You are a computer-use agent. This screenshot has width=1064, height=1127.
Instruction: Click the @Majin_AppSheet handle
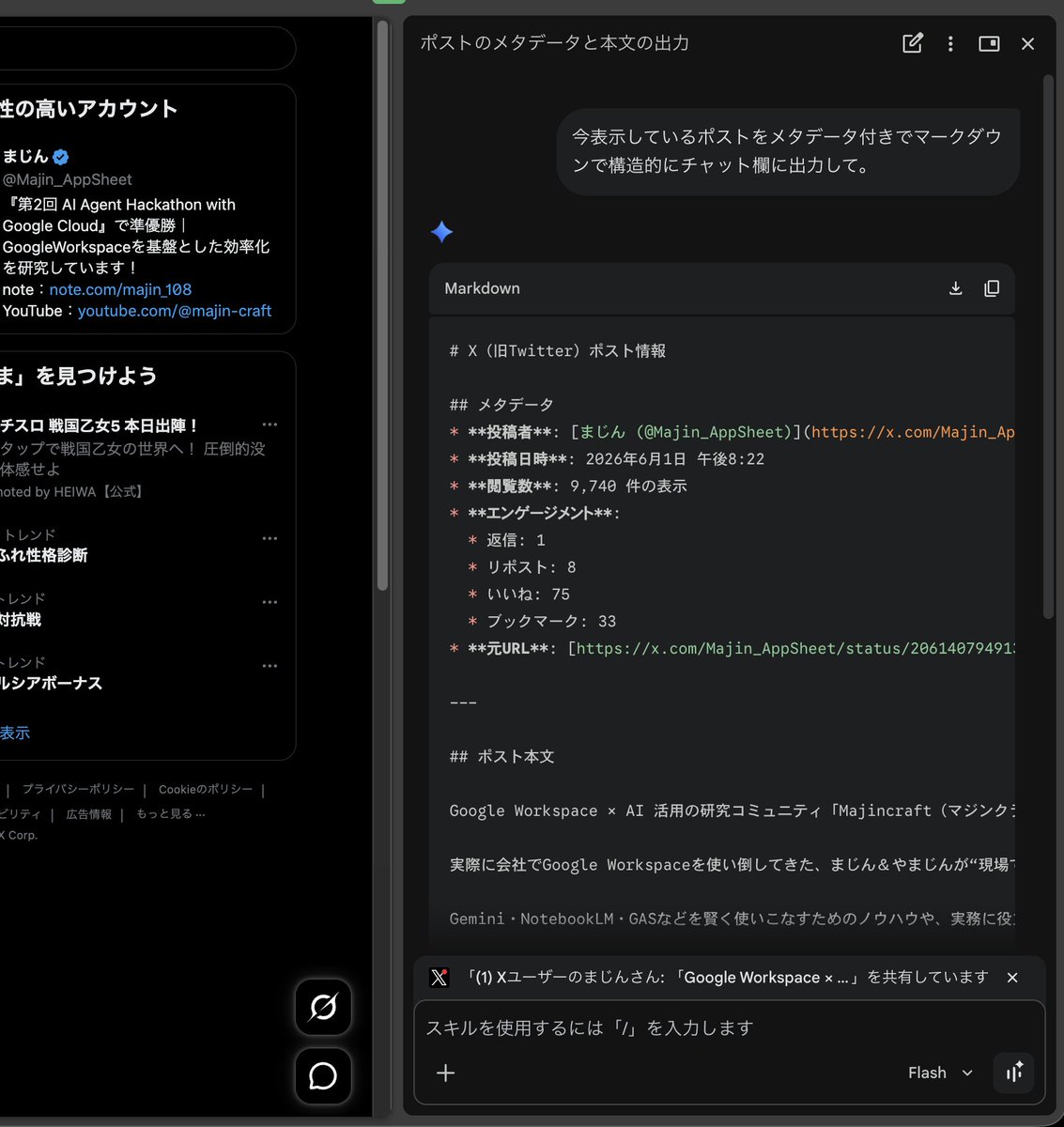(x=67, y=179)
